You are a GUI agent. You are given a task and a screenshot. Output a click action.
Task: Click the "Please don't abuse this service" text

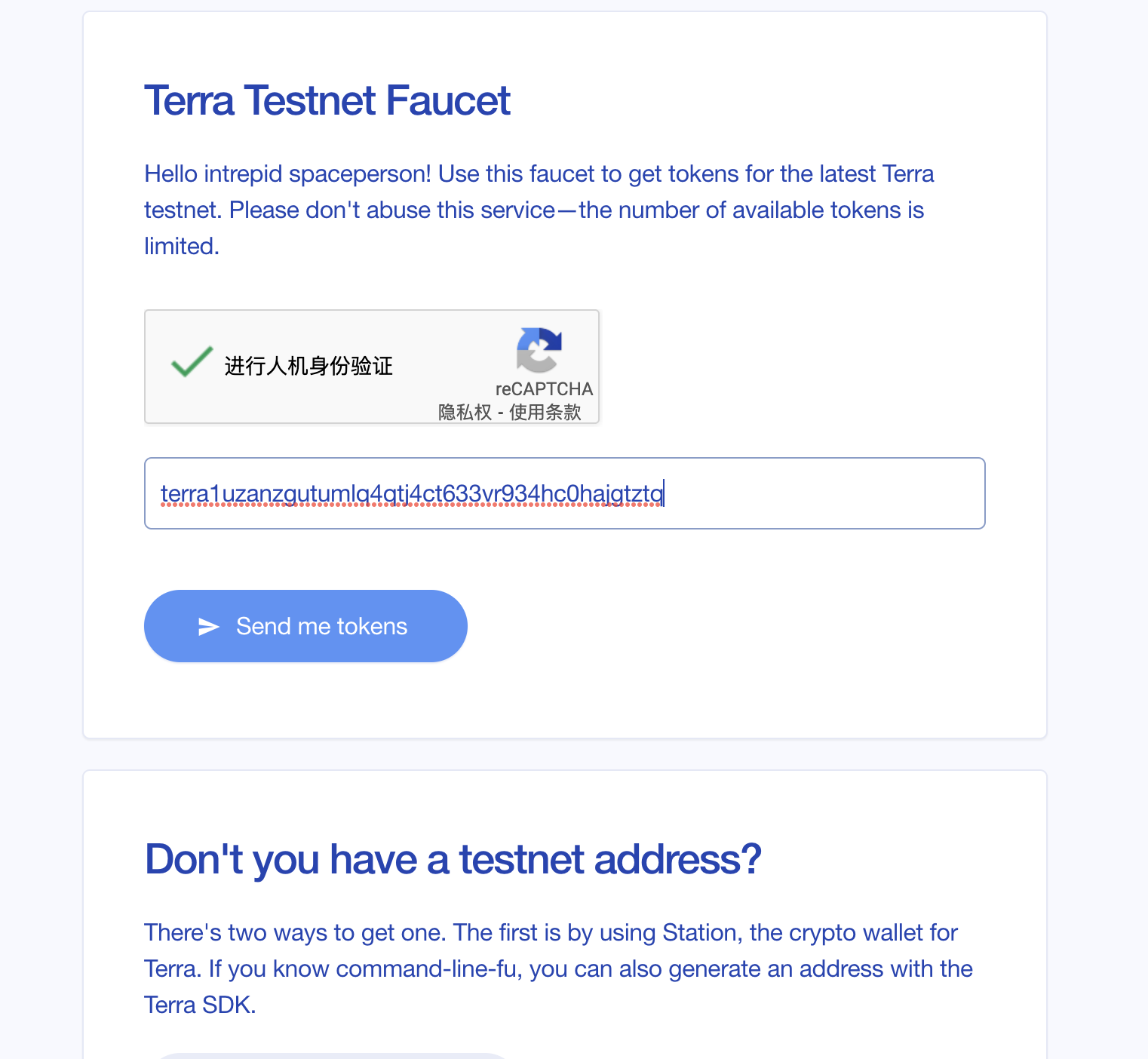[392, 210]
